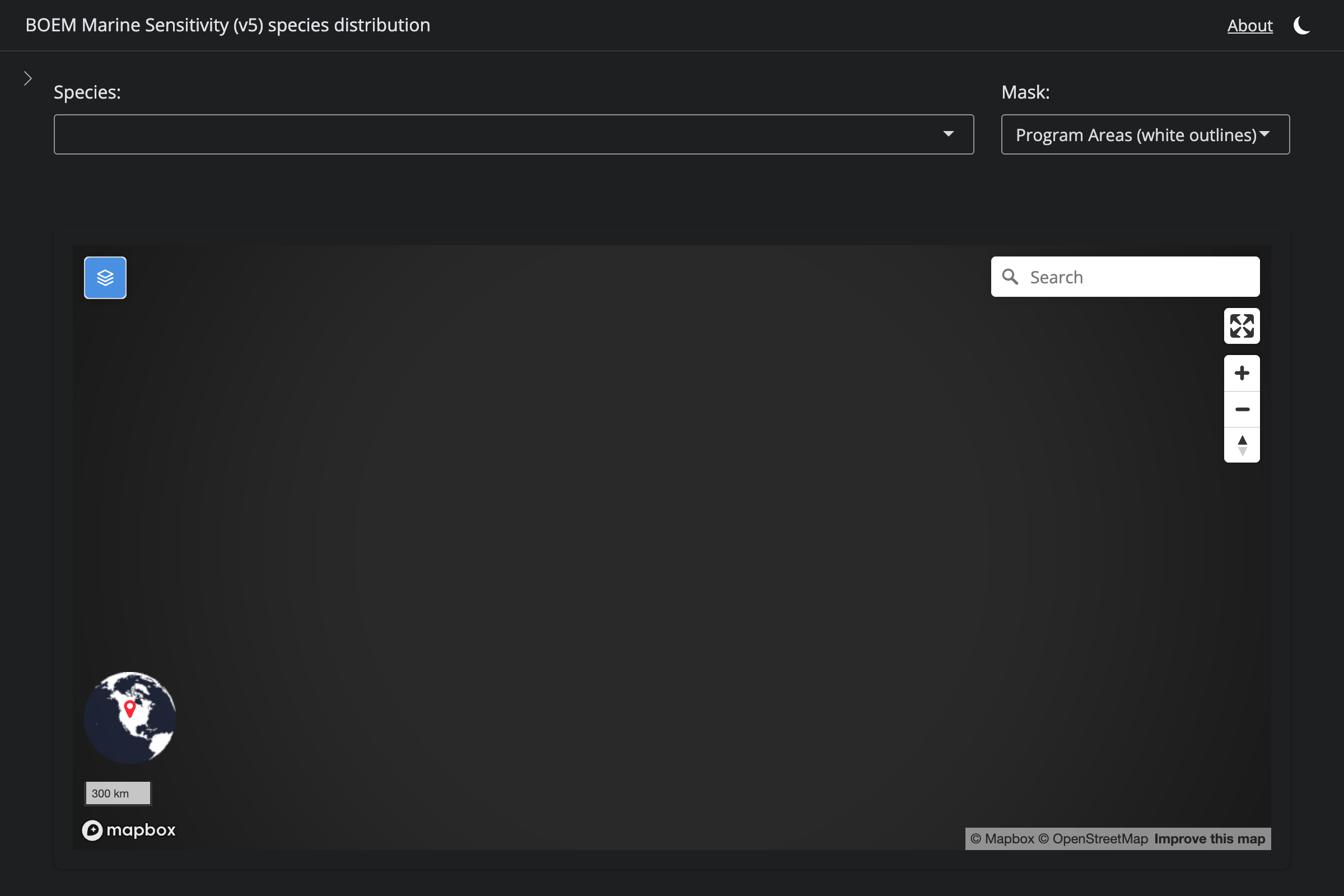Click the © OpenStreetMap attribution link
Screen dimensions: 1344x896
tap(1093, 839)
